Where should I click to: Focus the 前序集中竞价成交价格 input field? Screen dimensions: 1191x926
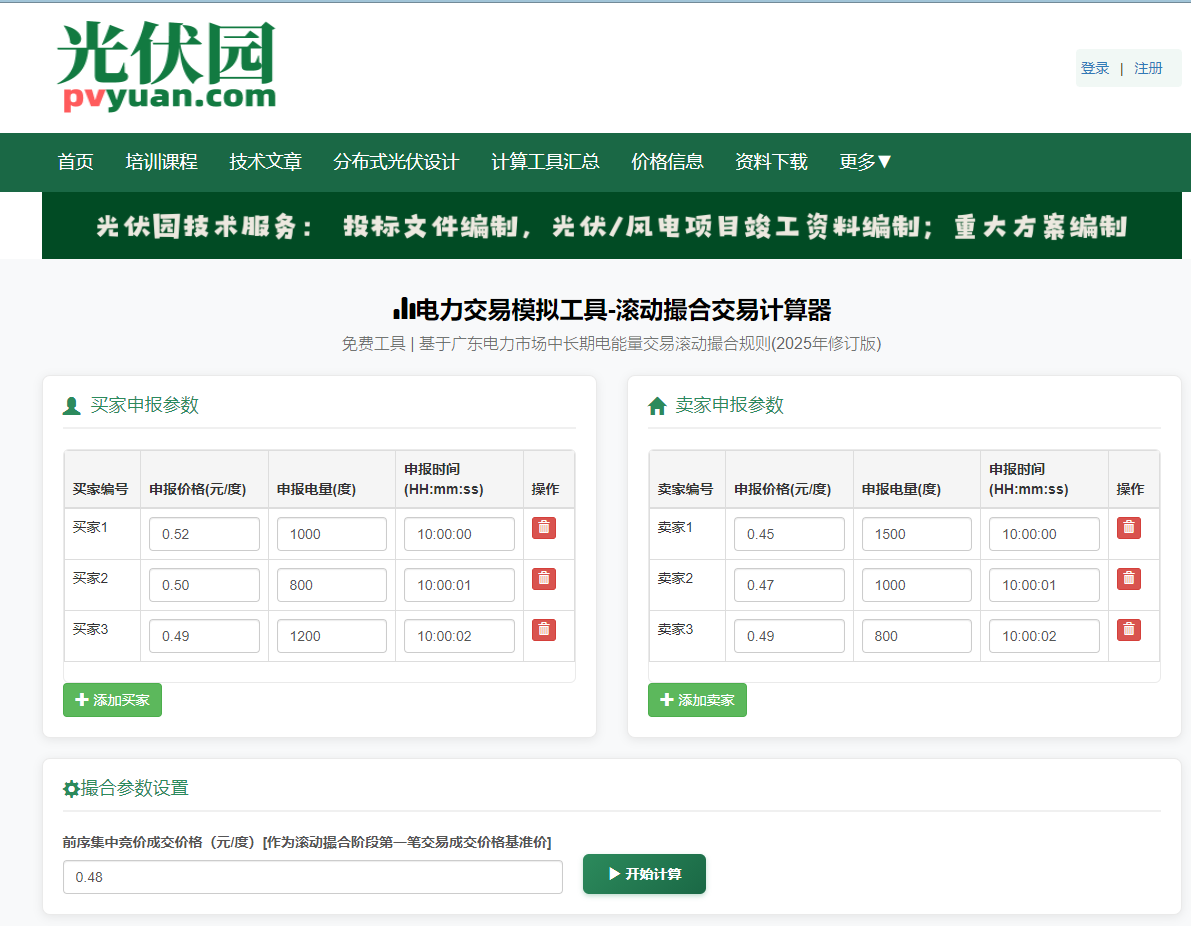pos(312,877)
